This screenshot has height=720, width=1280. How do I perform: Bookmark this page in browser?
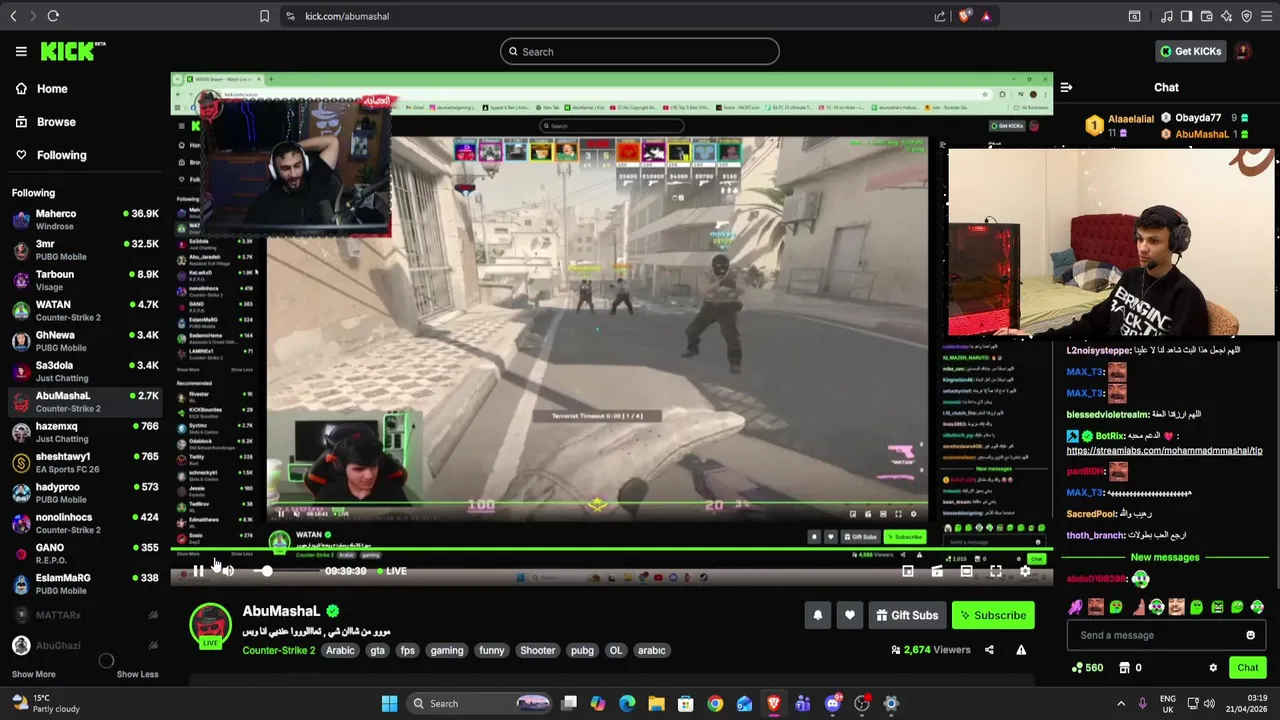click(264, 16)
